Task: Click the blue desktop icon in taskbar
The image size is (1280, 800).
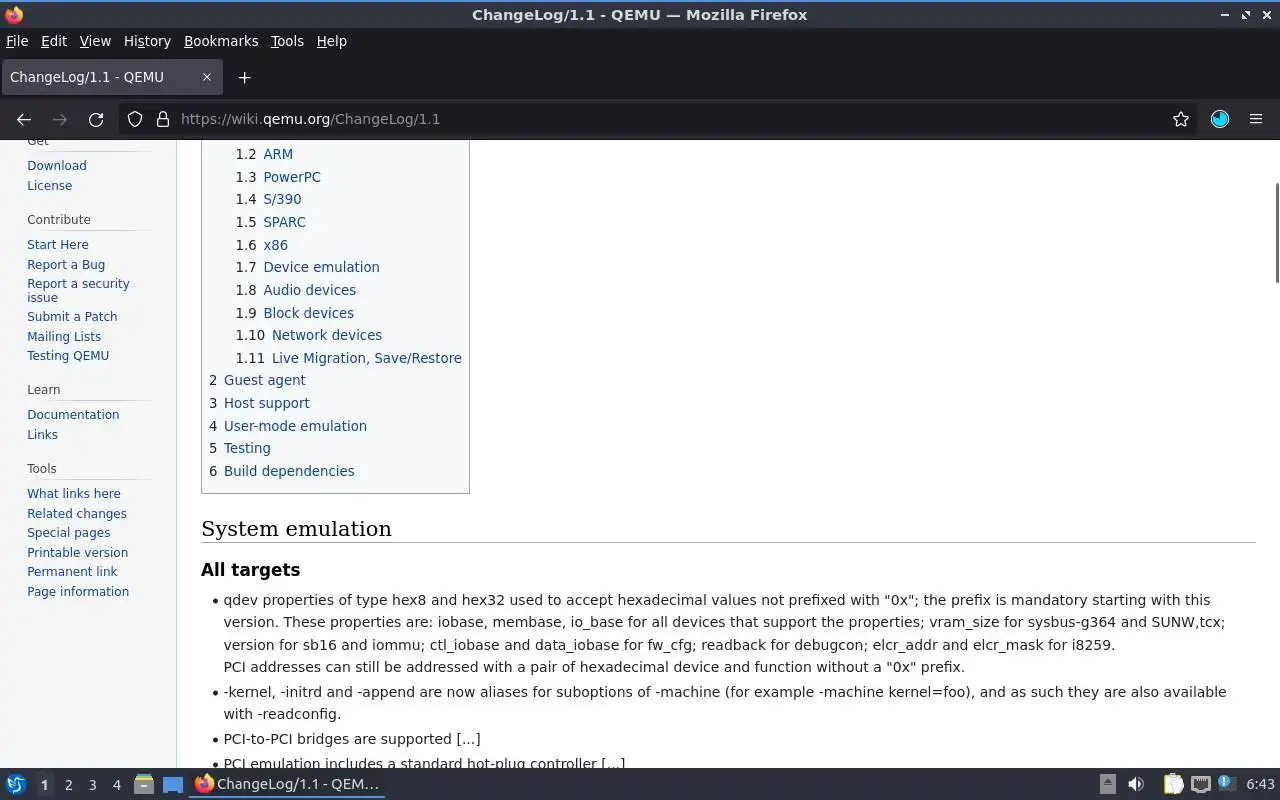Action: click(x=173, y=784)
